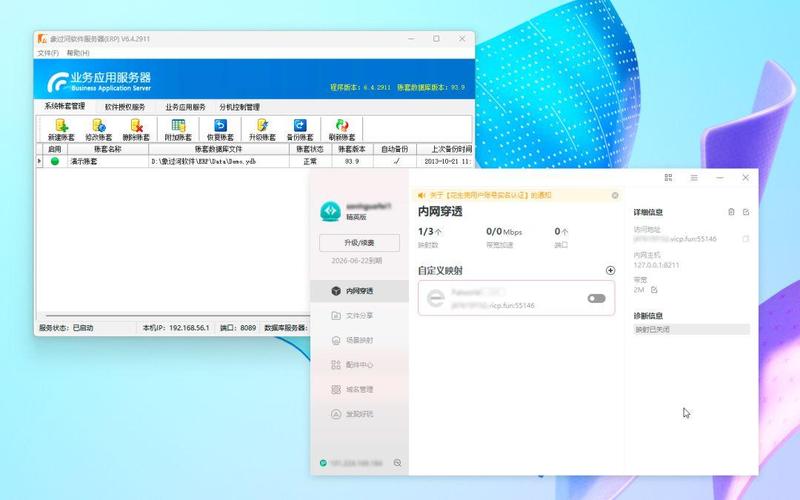
Task: Click the auto backup checkmark for 演示账套
Action: [396, 161]
